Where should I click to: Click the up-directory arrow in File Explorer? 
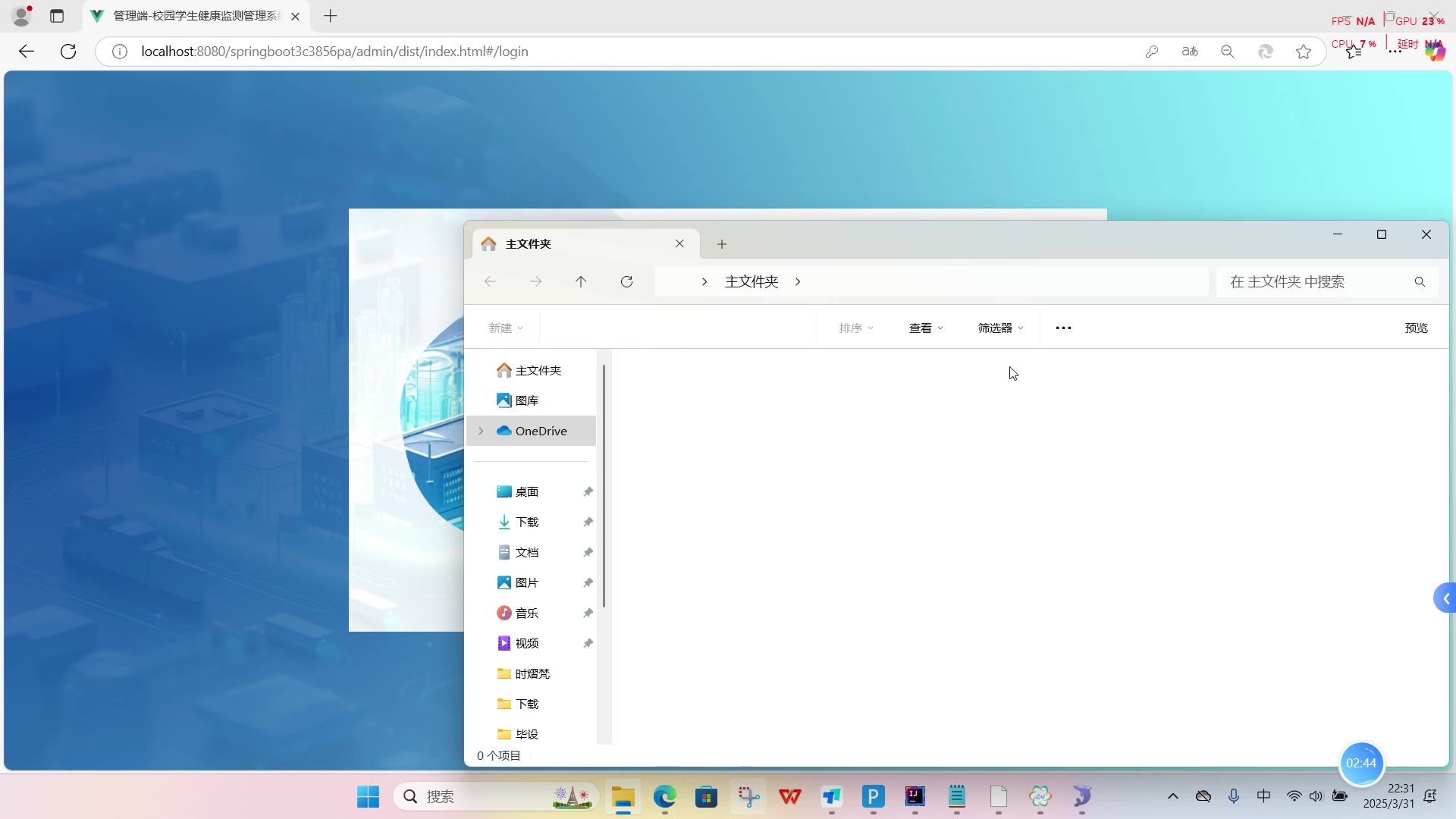(x=581, y=282)
